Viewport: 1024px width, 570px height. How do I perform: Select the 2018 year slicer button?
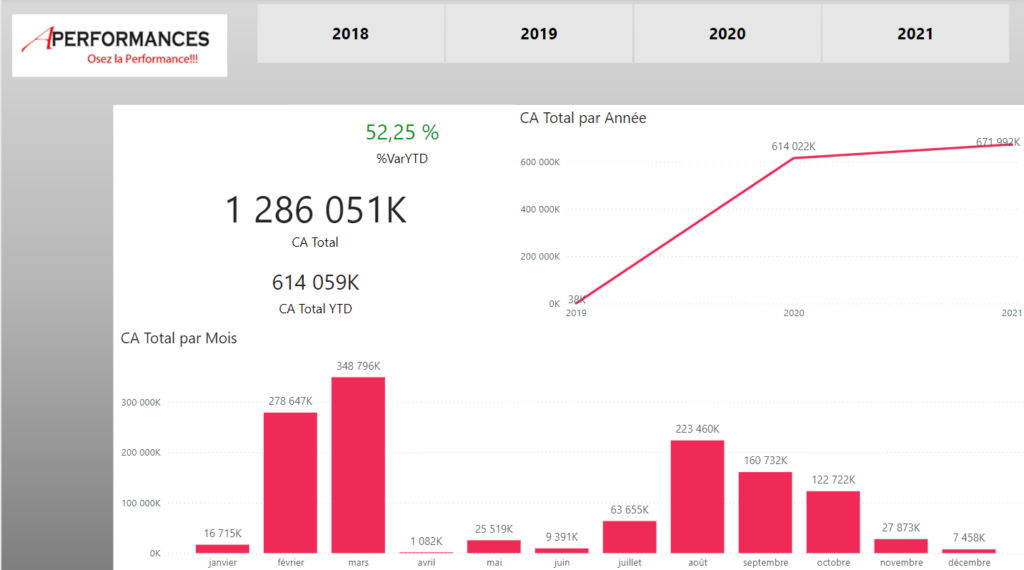click(350, 34)
